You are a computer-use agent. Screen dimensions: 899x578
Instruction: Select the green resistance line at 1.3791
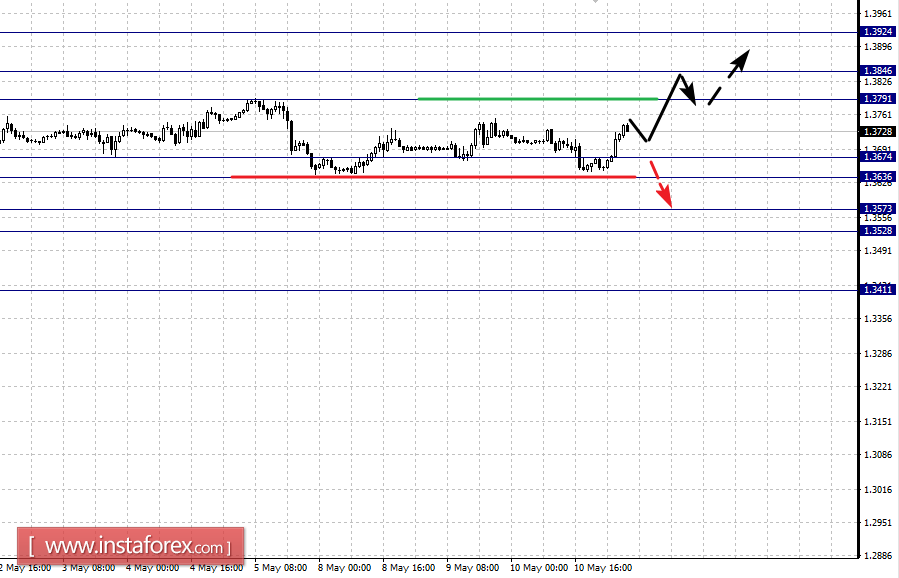coord(538,99)
